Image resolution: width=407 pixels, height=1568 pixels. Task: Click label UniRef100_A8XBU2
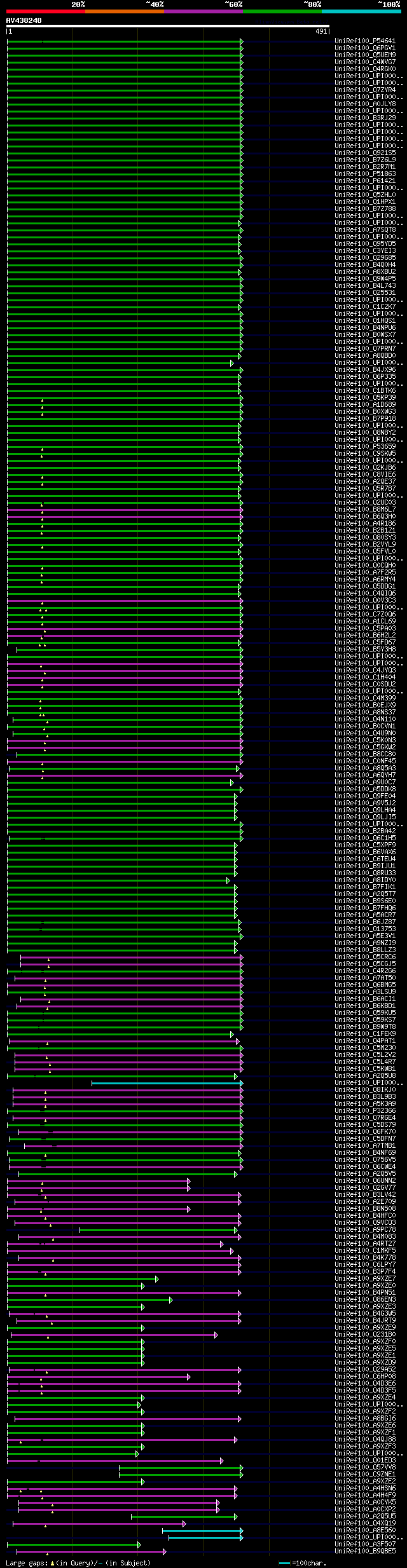tap(365, 271)
